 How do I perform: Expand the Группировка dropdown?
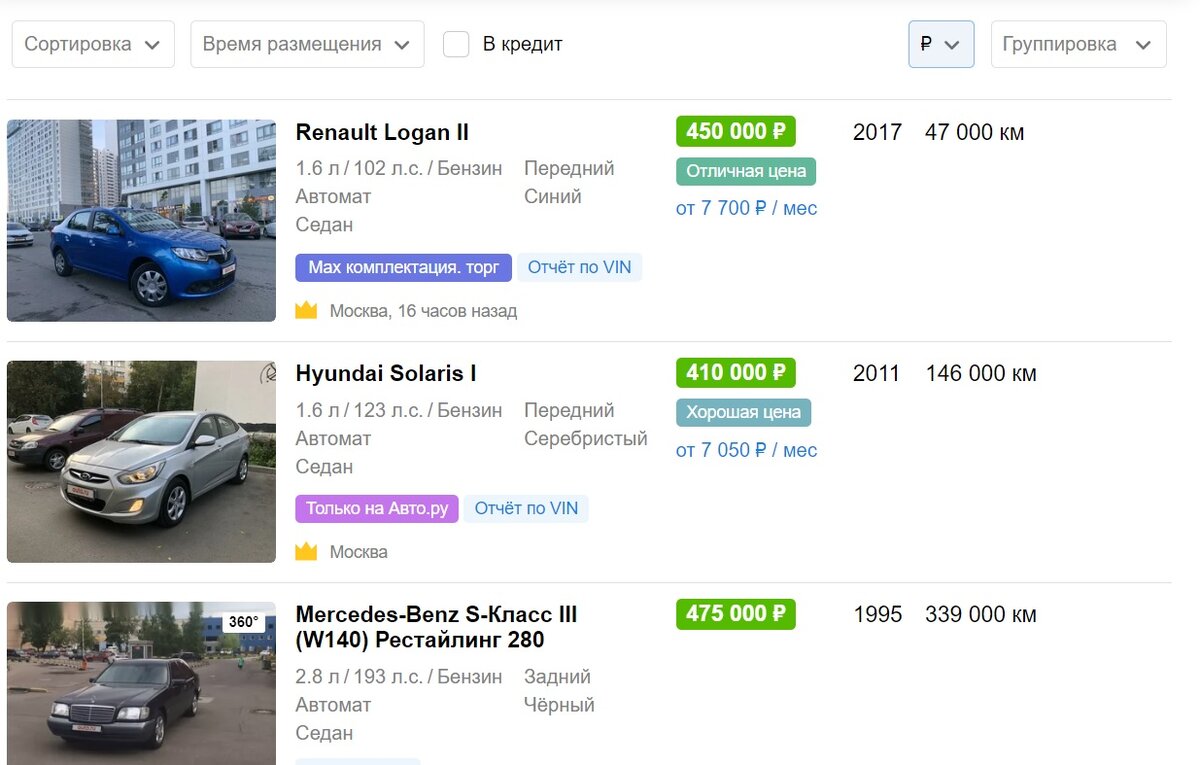coord(1078,44)
